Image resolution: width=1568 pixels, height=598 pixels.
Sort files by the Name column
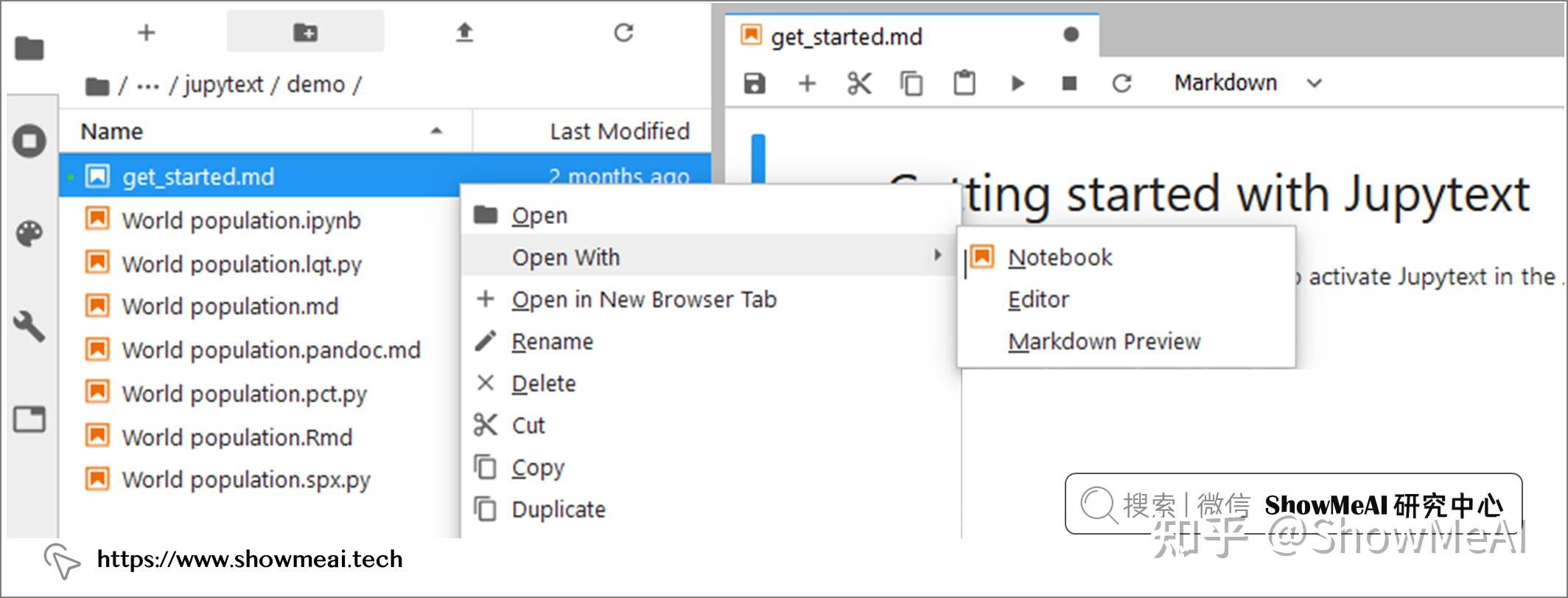(265, 131)
